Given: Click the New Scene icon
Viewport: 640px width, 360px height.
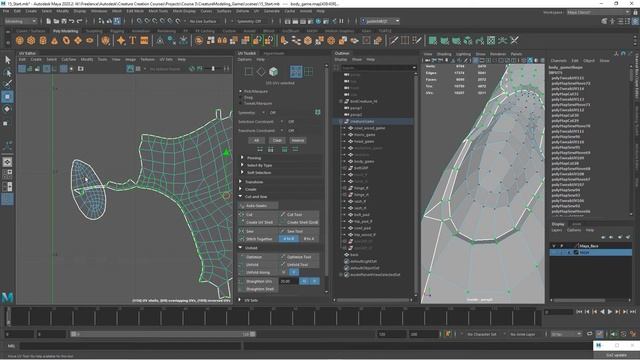Looking at the screenshot, I should coord(49,21).
